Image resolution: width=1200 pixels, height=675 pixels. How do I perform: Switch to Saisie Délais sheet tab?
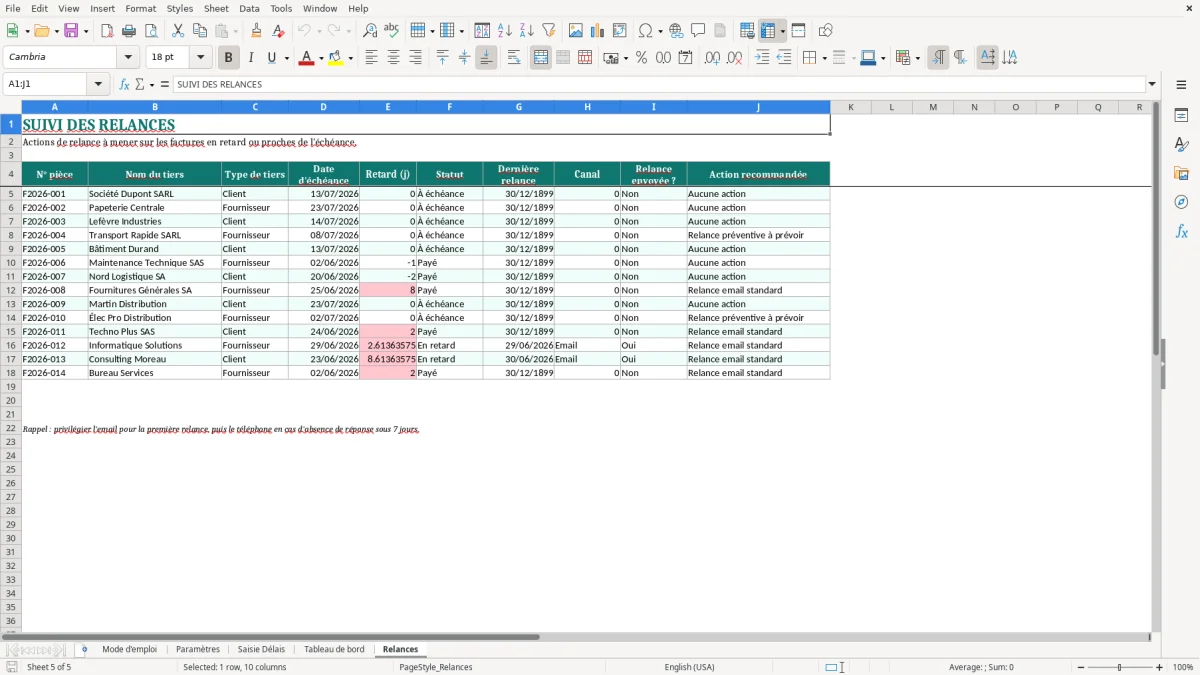coord(261,649)
